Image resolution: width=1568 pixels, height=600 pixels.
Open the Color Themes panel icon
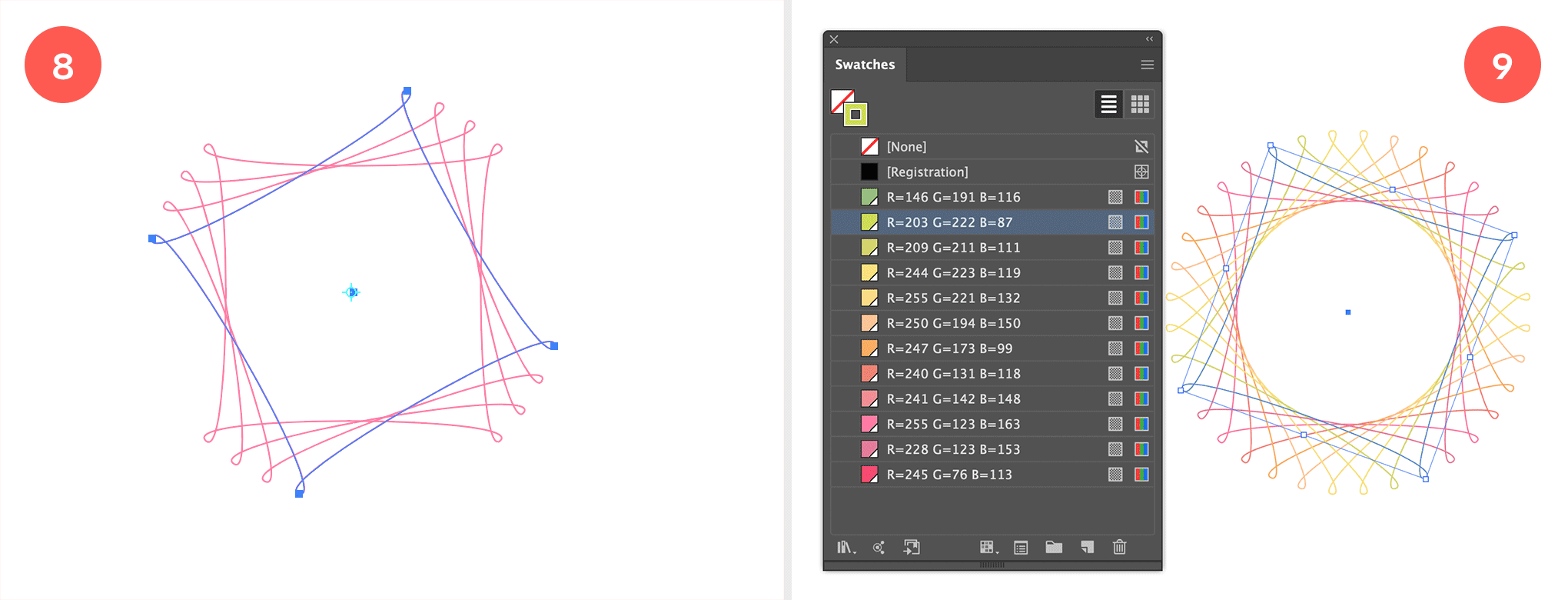[x=879, y=547]
